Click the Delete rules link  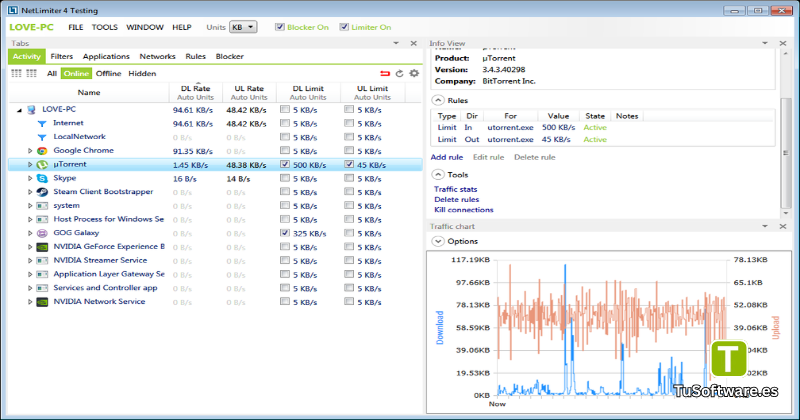(x=457, y=200)
